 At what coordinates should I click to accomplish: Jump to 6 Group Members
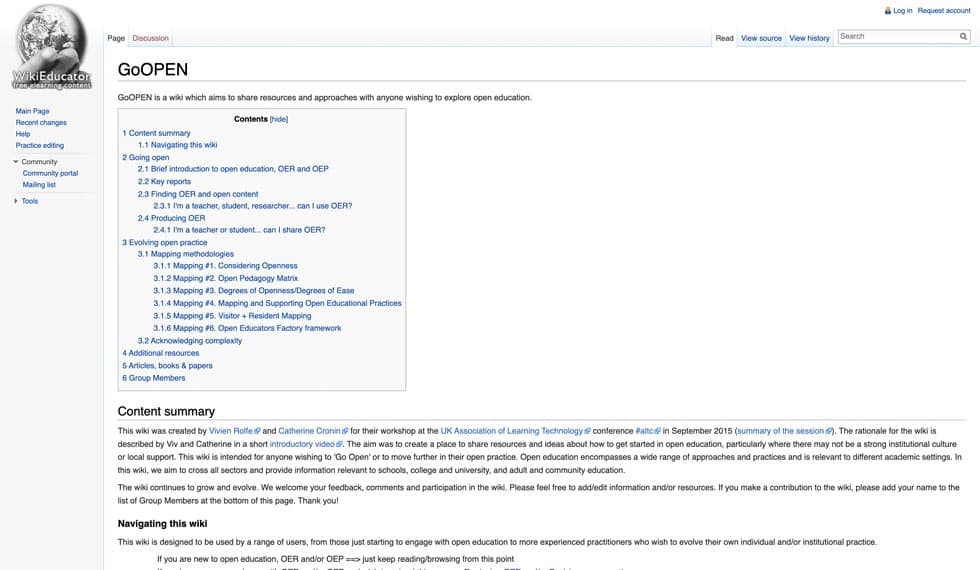click(x=154, y=379)
